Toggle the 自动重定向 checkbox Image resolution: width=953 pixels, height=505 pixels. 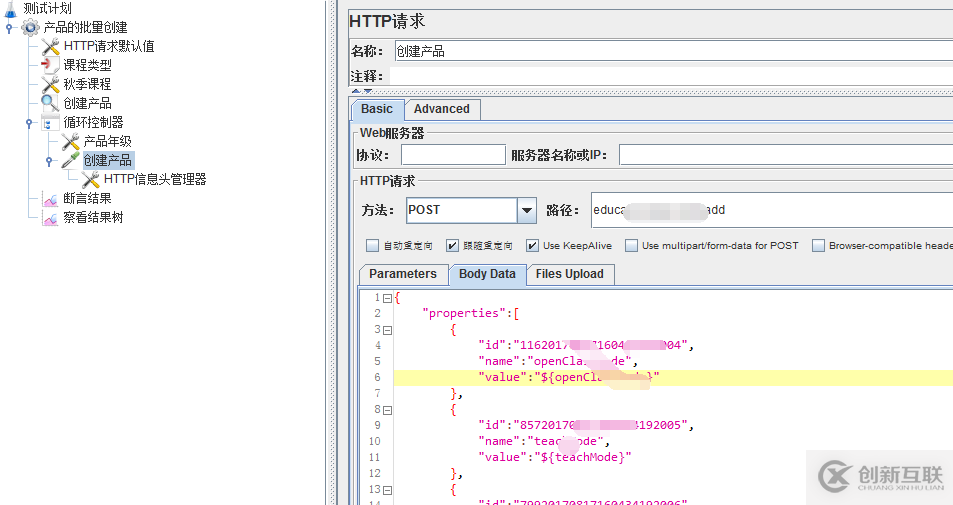coord(373,246)
